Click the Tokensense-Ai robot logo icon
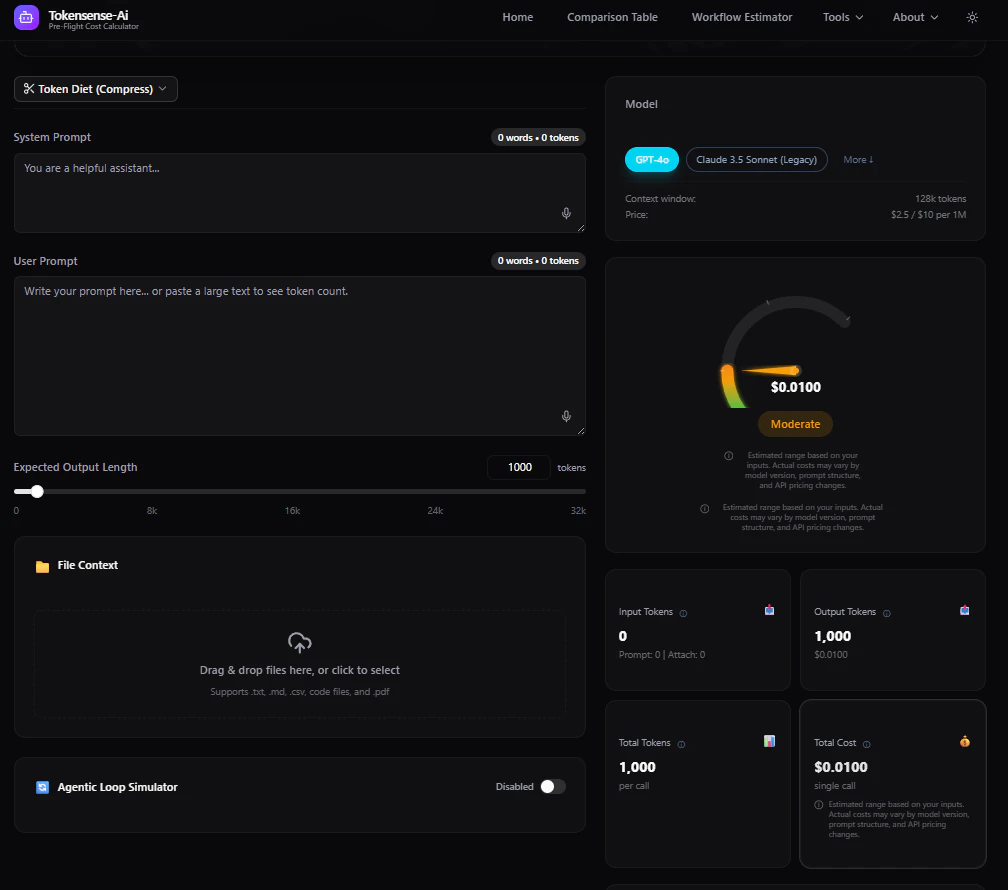Image resolution: width=1008 pixels, height=890 pixels. coord(26,17)
